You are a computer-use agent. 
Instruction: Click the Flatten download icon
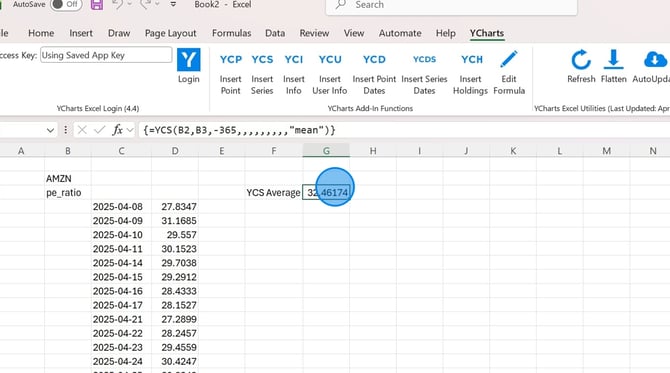[x=614, y=59]
